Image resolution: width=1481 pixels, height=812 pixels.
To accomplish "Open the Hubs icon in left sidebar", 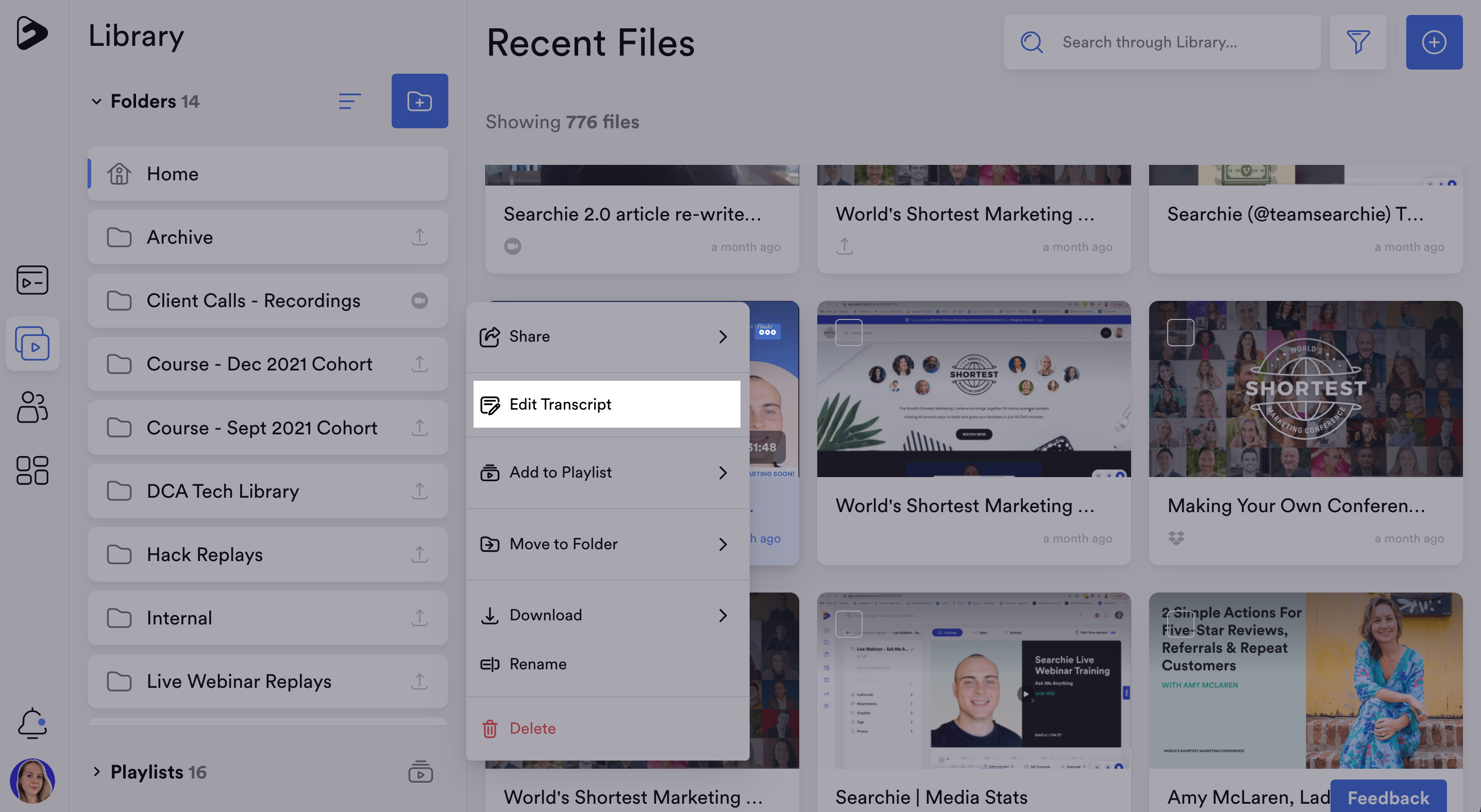I will coord(32,280).
